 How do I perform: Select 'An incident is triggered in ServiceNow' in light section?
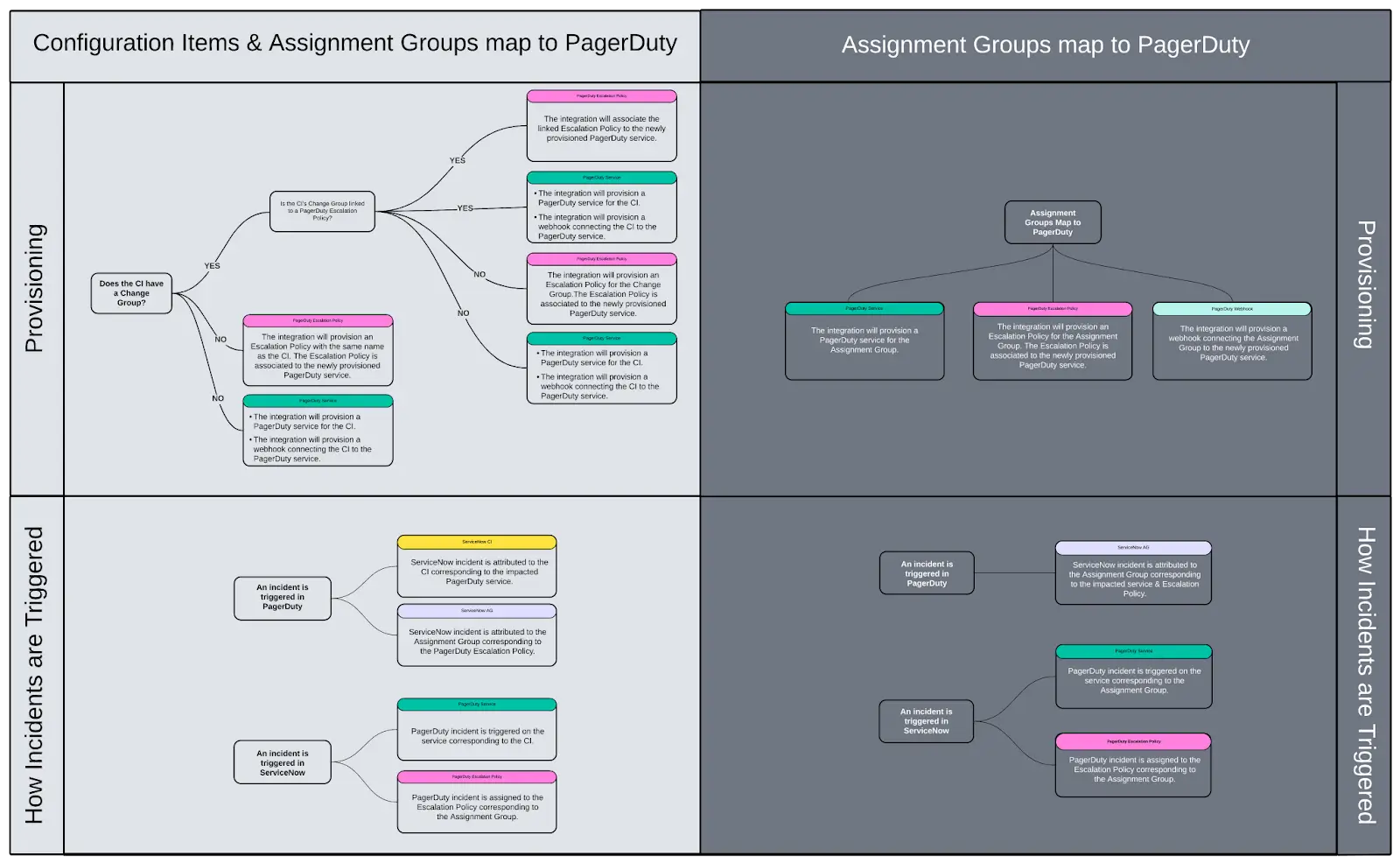pos(283,762)
